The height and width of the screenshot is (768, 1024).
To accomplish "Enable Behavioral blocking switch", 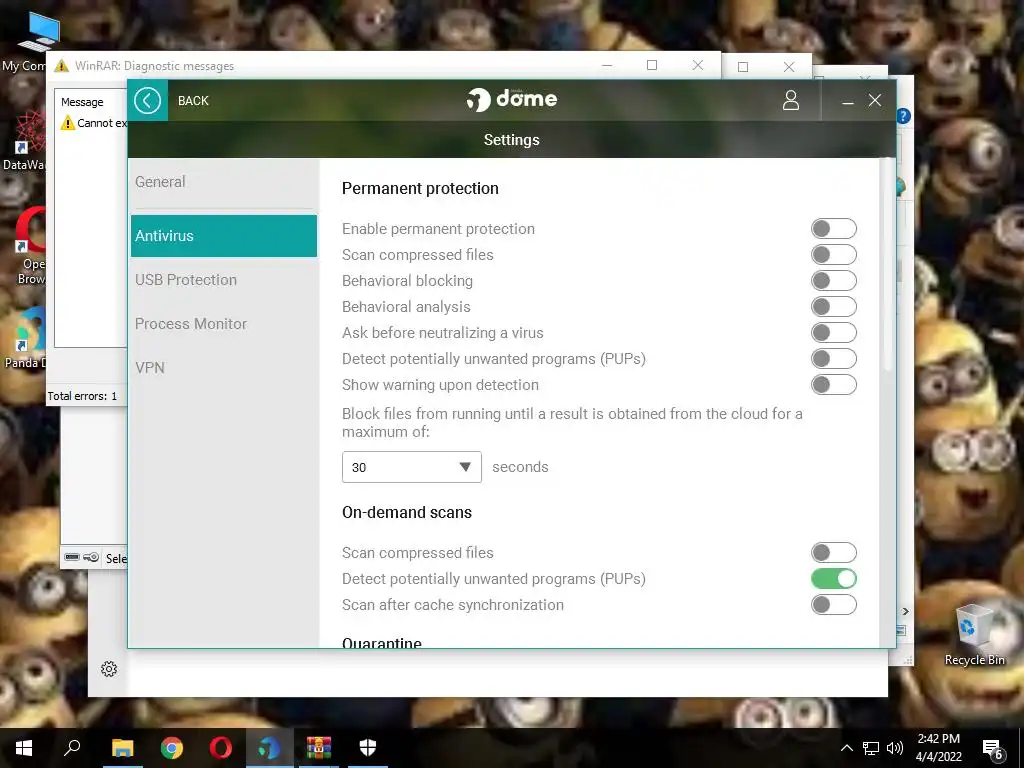I will pos(833,281).
